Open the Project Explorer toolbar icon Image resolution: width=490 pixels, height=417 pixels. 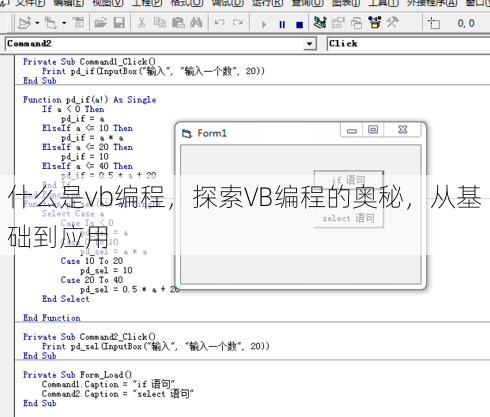[x=320, y=23]
